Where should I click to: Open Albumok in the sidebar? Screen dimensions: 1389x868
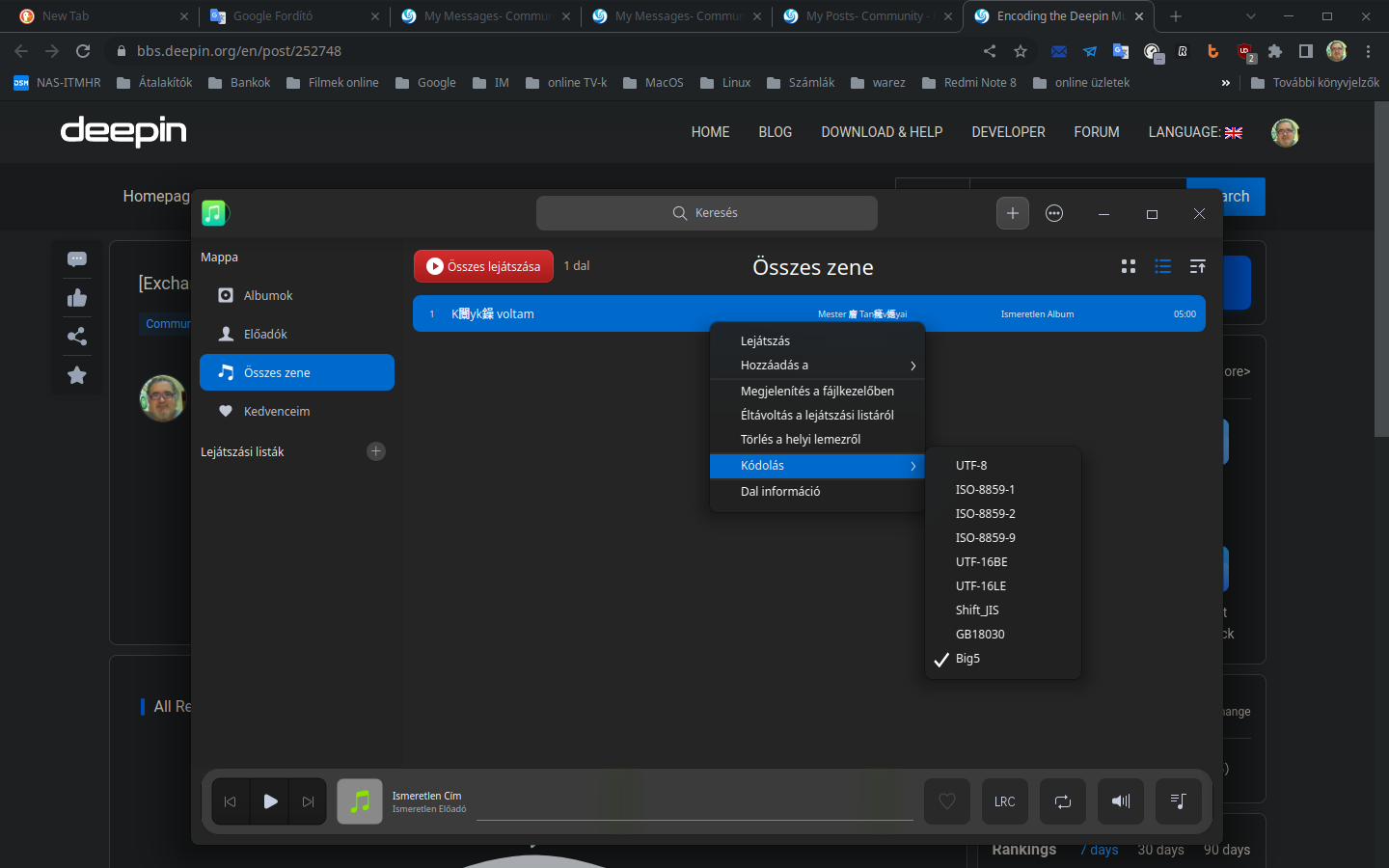pos(297,295)
